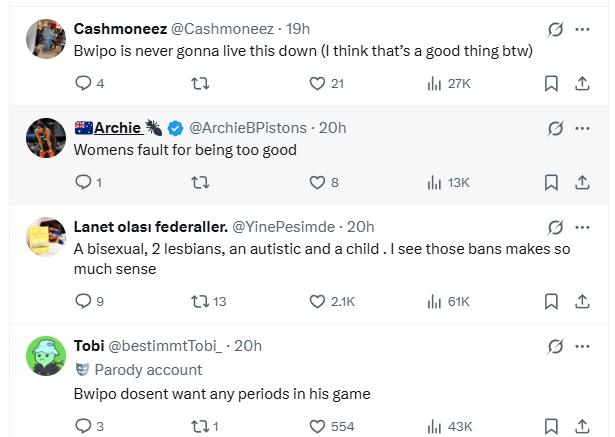Like the tweet by Cashmoneez
Image resolution: width=615 pixels, height=437 pixels.
click(318, 84)
